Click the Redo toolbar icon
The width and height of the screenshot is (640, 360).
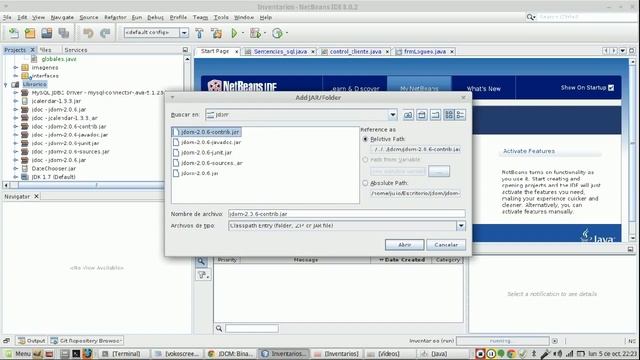[x=105, y=33]
